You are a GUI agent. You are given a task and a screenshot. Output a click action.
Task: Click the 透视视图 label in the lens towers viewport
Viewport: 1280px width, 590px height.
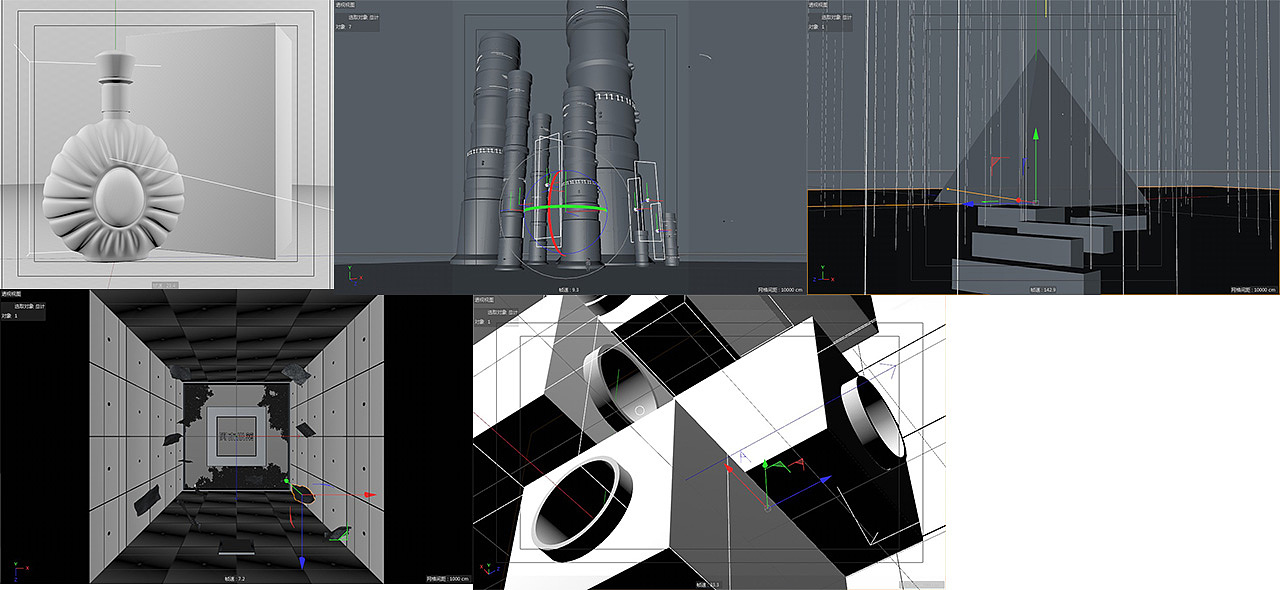(x=346, y=4)
